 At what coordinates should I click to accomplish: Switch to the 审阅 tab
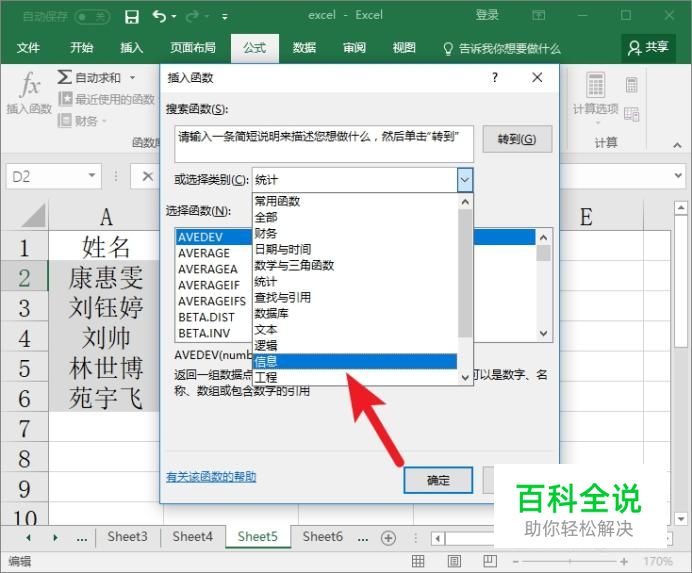pos(354,47)
